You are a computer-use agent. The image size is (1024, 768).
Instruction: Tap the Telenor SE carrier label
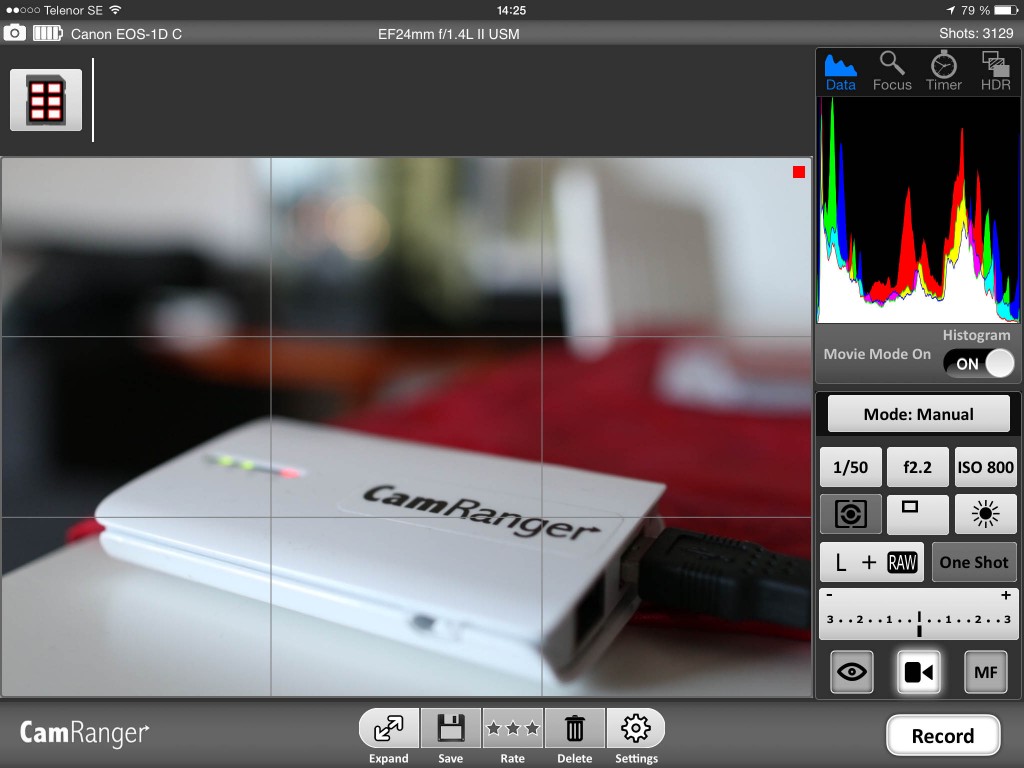73,10
